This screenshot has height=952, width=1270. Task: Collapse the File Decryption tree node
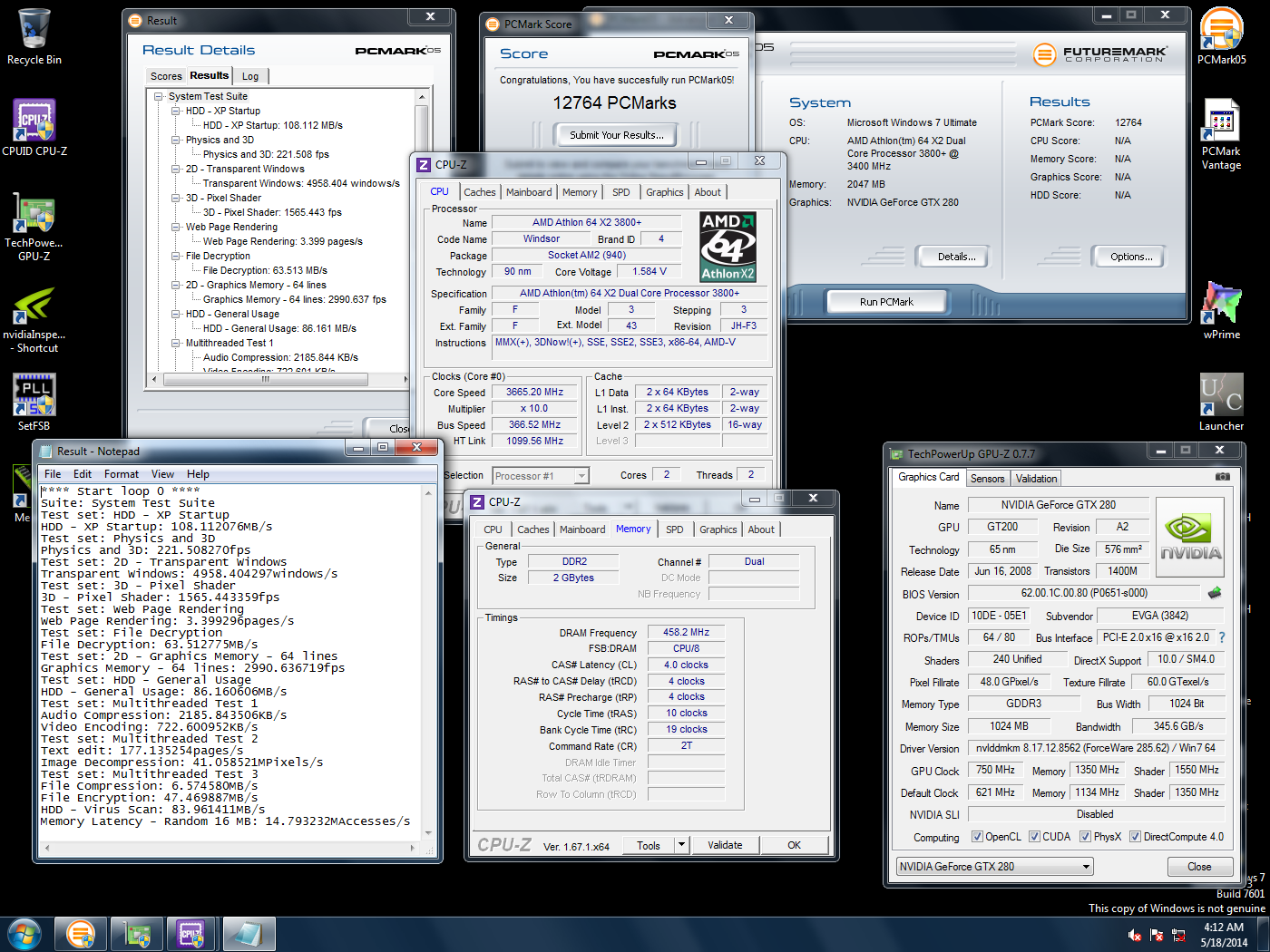point(176,256)
